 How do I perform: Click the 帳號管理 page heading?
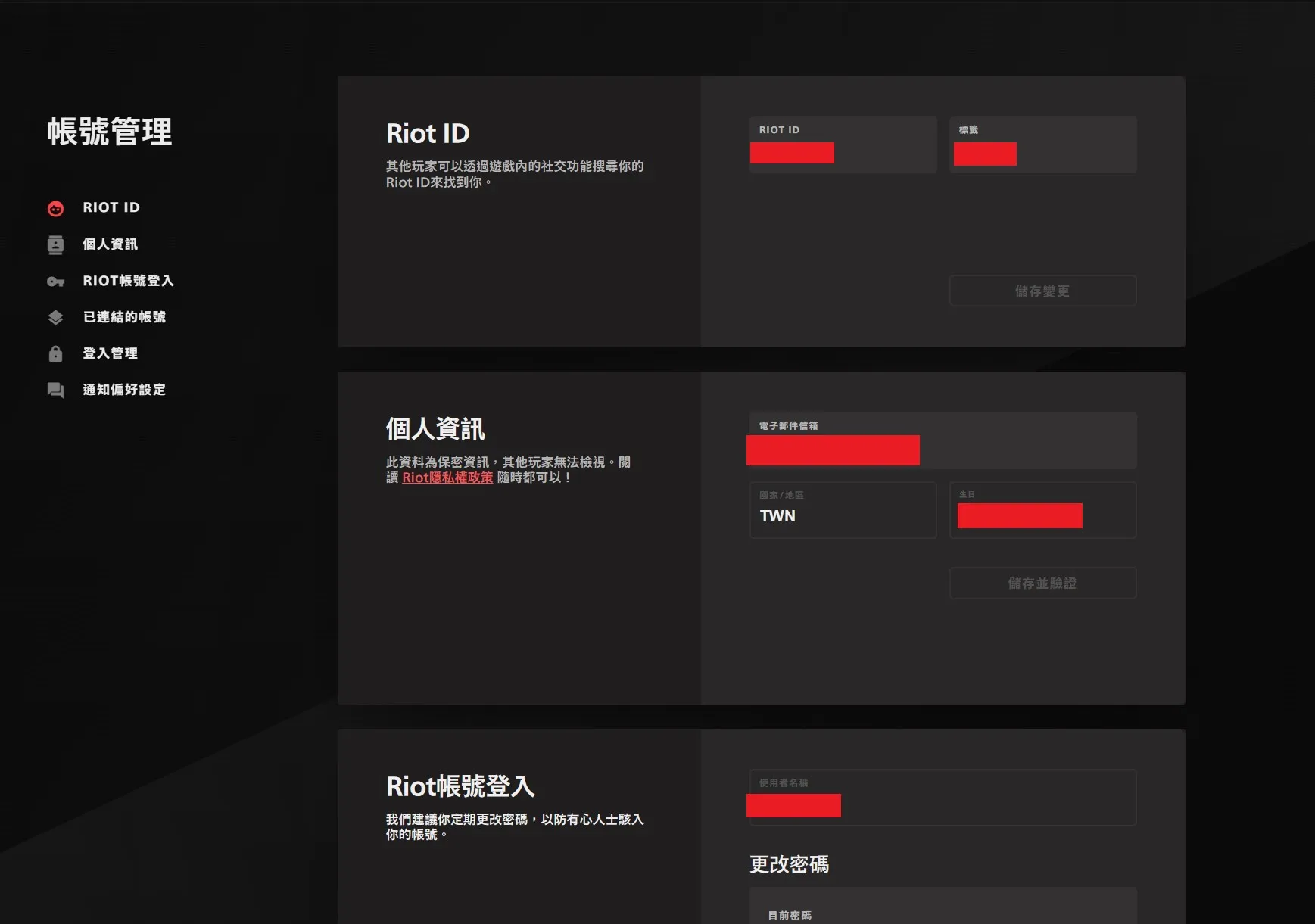pos(110,132)
